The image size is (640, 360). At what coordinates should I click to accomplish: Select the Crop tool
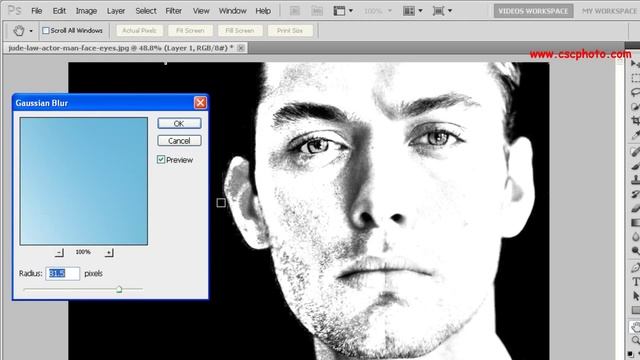point(635,121)
